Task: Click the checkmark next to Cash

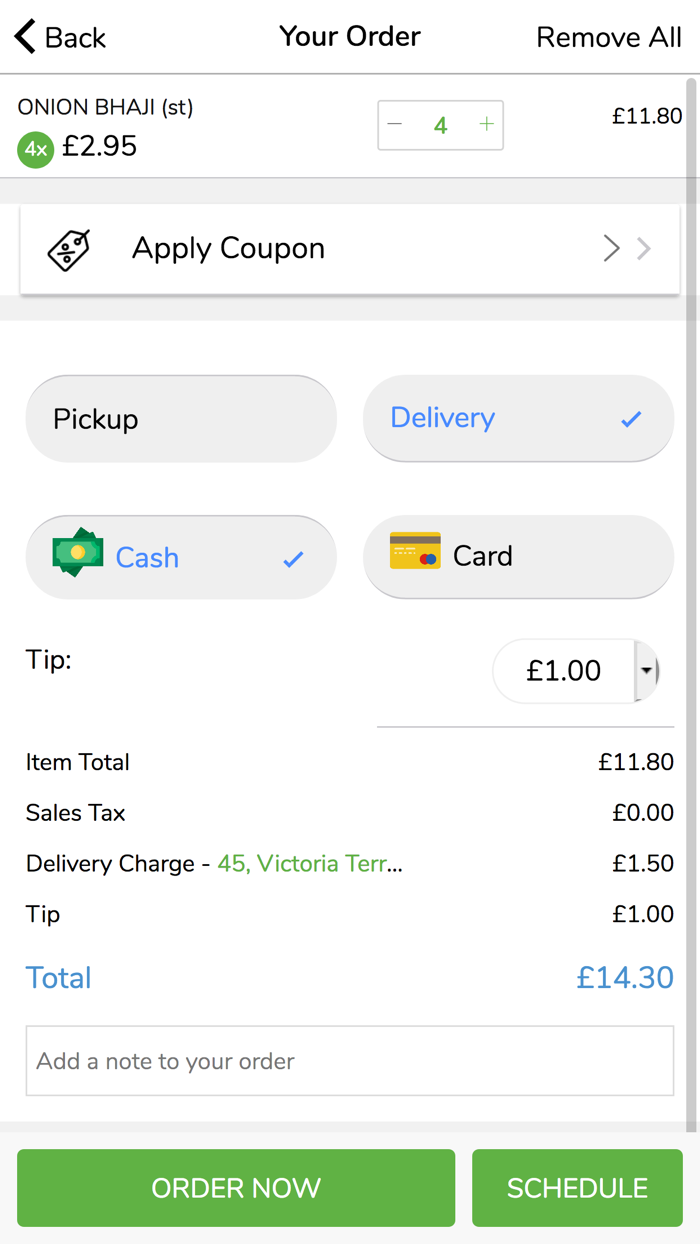Action: (294, 560)
